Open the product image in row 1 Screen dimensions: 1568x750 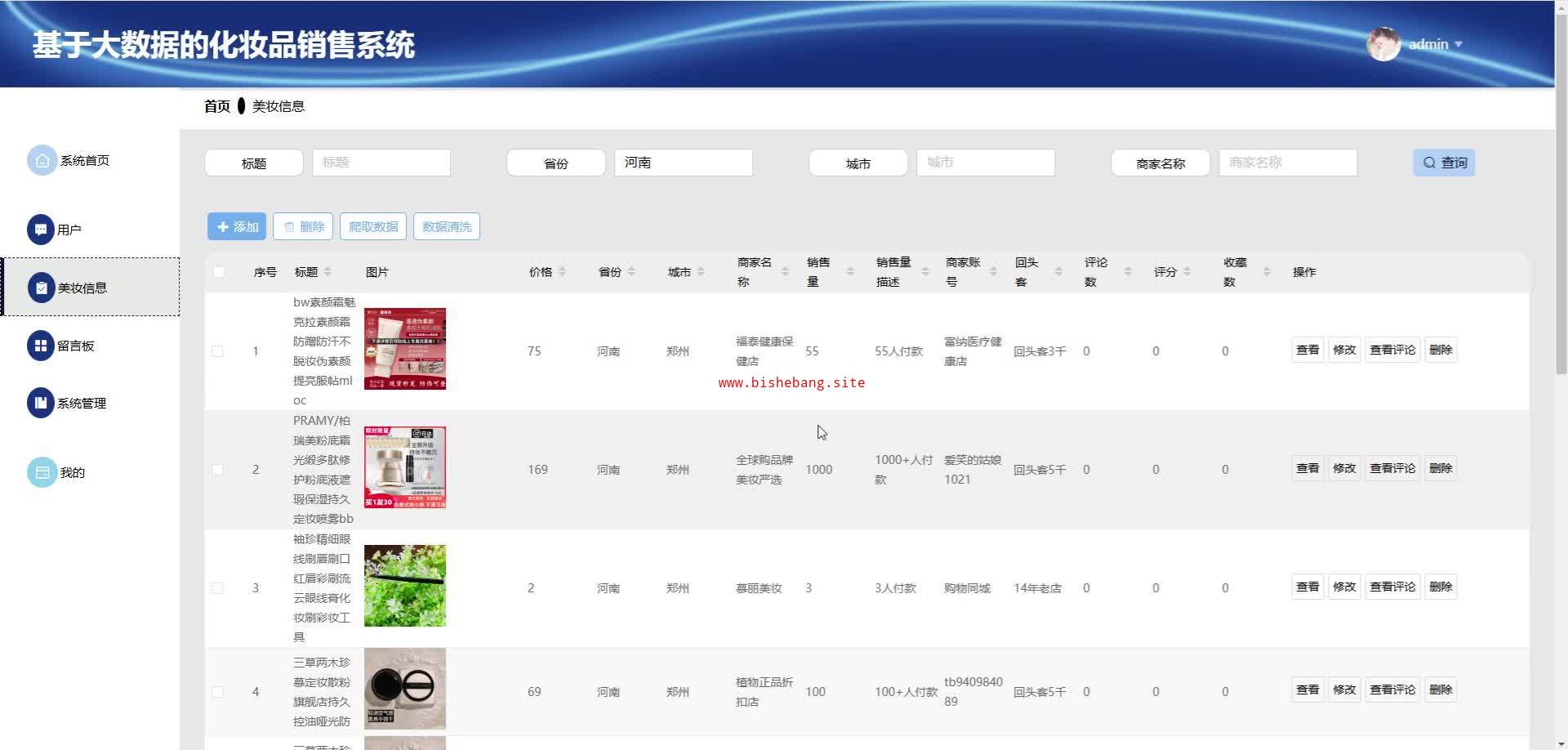405,349
